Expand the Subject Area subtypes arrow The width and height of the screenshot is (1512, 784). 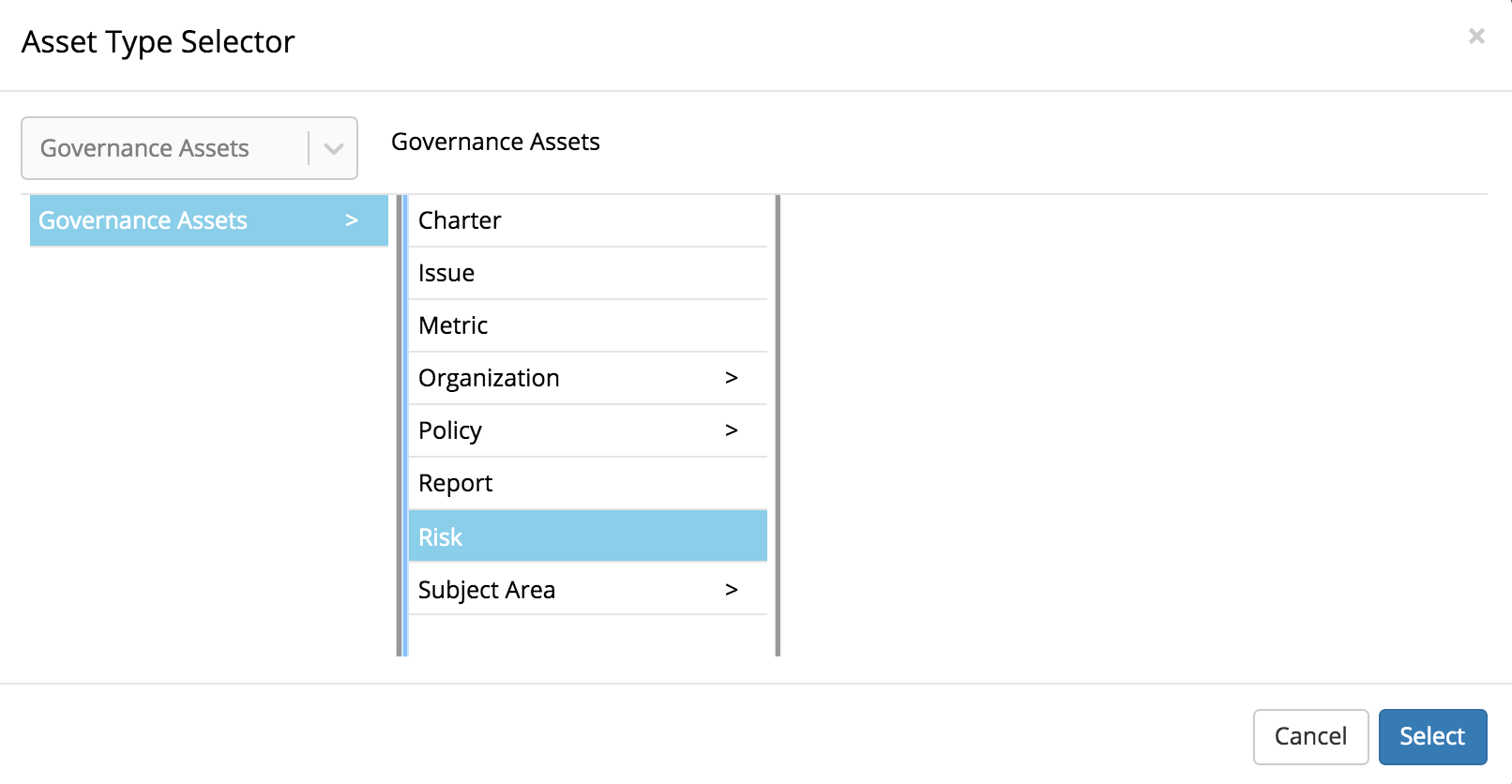point(732,590)
